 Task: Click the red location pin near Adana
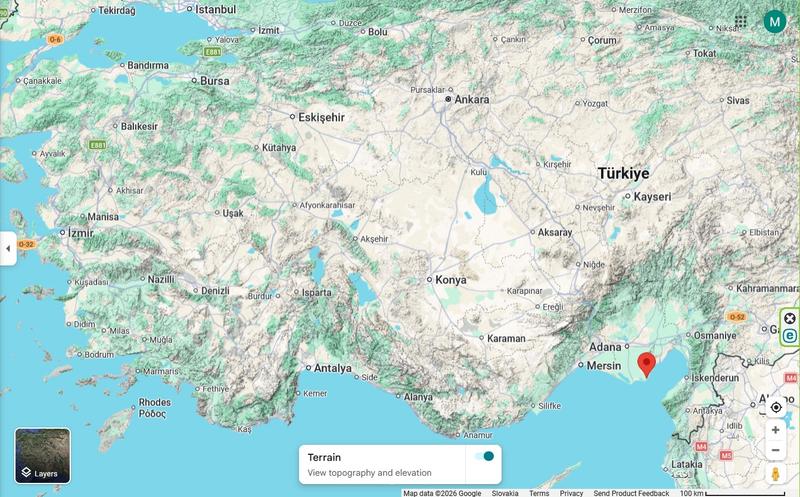646,364
